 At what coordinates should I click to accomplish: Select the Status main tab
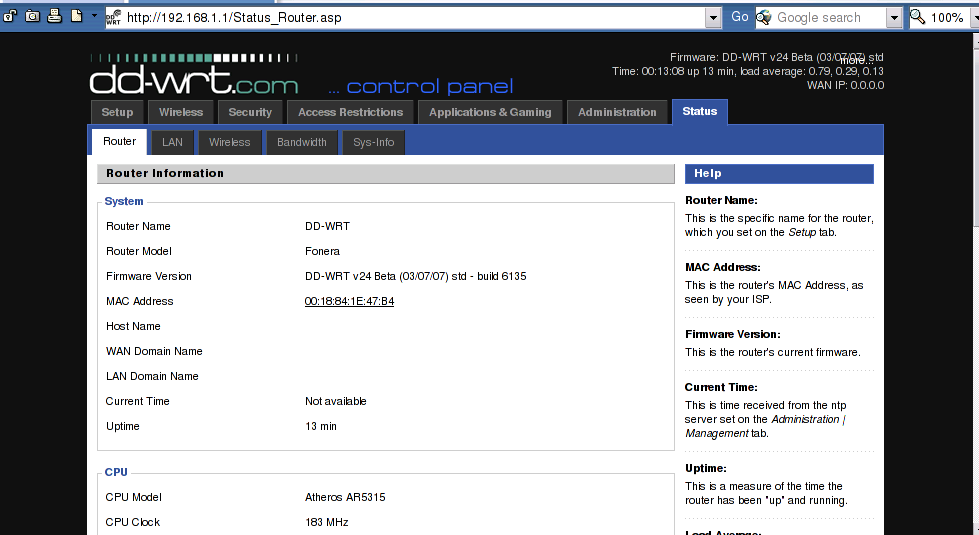[699, 112]
